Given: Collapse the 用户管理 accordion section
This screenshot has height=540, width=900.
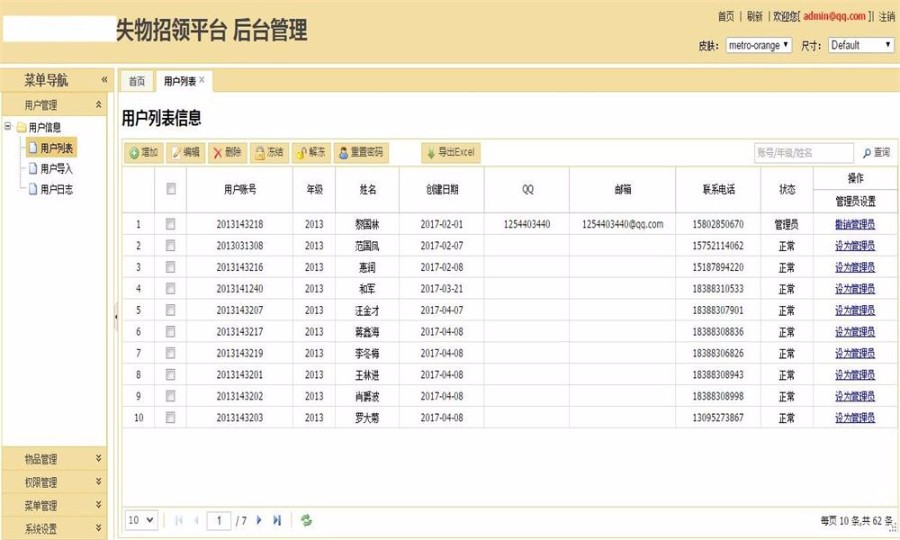Looking at the screenshot, I should (x=98, y=104).
